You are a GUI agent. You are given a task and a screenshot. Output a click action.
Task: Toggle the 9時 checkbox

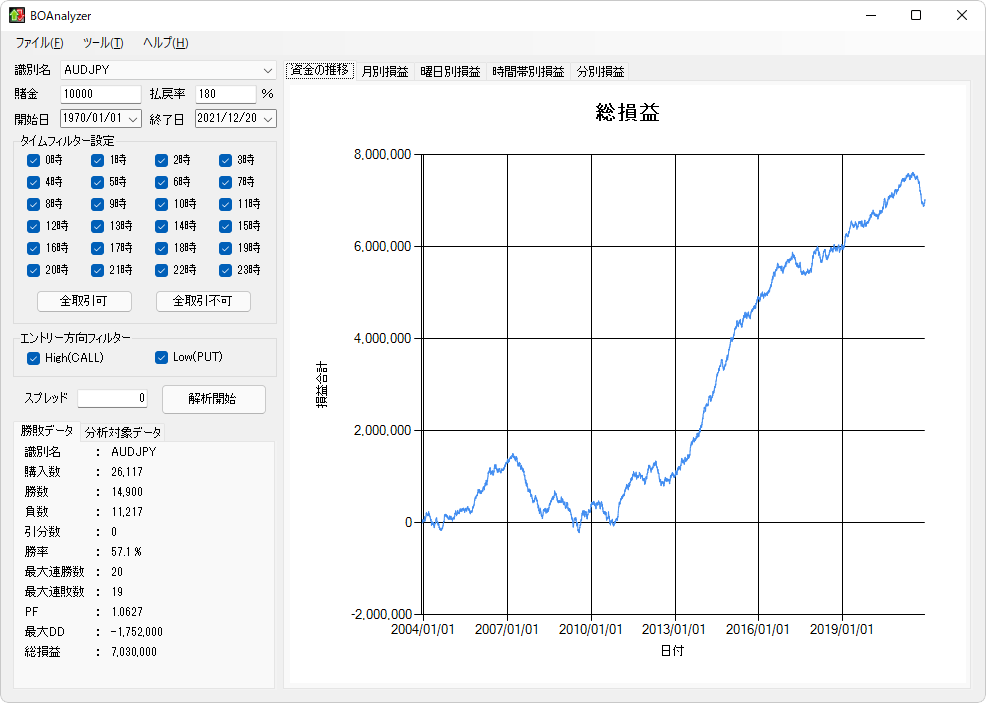tap(97, 204)
